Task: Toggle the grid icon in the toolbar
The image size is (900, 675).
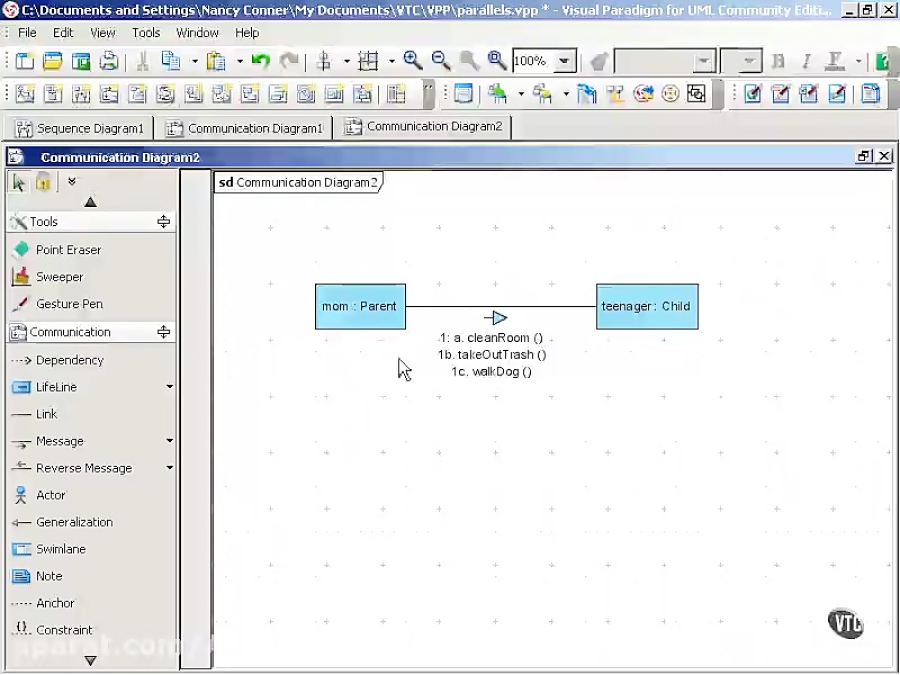Action: pyautogui.click(x=368, y=61)
